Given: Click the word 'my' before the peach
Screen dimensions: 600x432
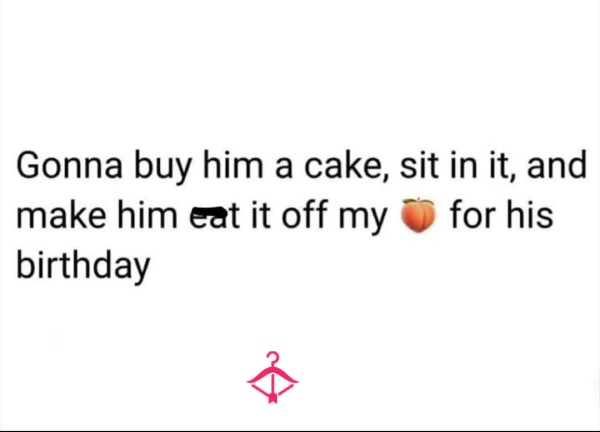Looking at the screenshot, I should click(362, 218).
